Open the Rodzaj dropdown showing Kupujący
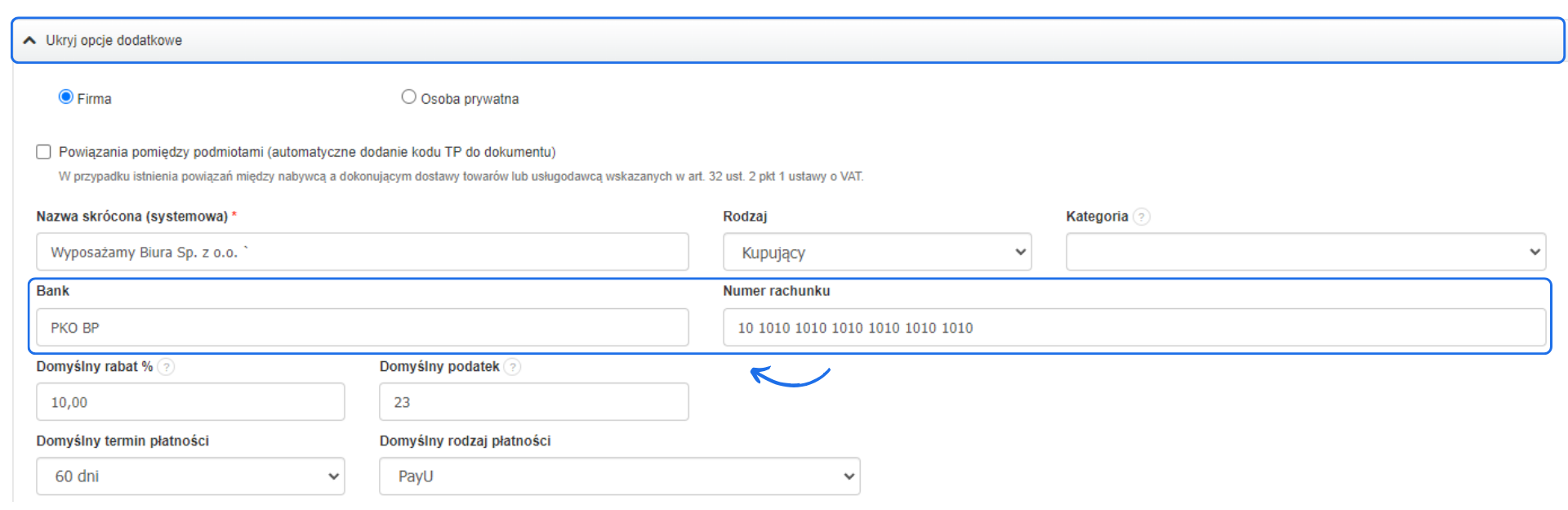The image size is (1568, 510). coord(876,253)
